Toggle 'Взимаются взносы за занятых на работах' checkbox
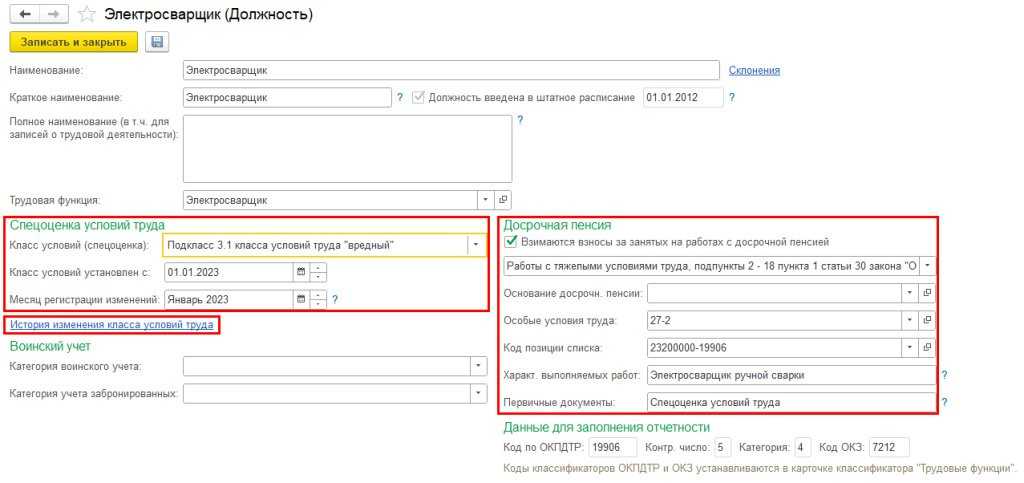Viewport: 1024px width, 483px height. point(511,242)
